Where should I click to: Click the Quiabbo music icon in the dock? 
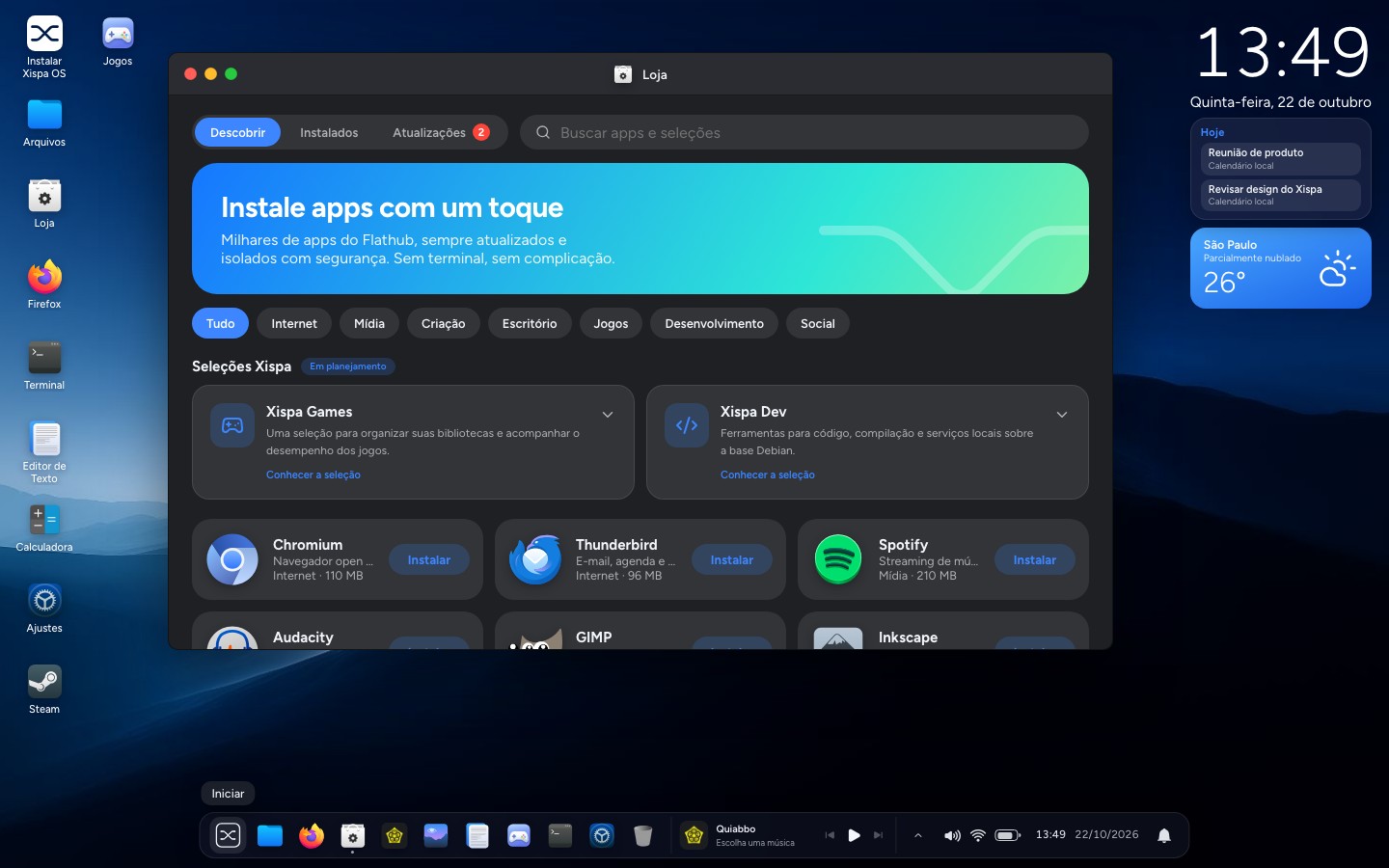click(x=694, y=835)
